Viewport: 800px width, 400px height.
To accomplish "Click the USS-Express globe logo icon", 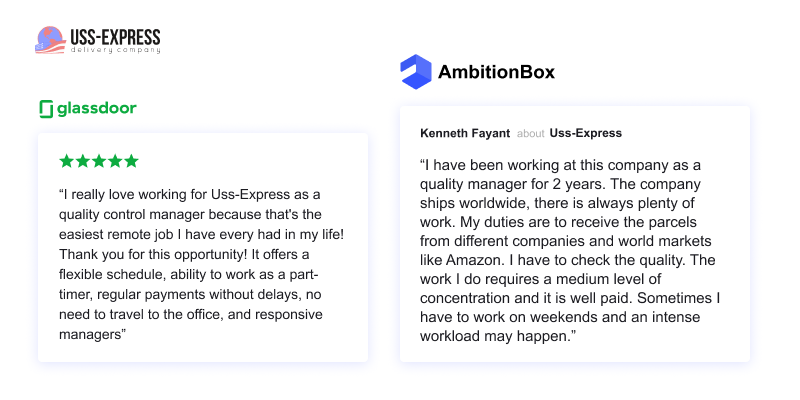I will click(50, 40).
